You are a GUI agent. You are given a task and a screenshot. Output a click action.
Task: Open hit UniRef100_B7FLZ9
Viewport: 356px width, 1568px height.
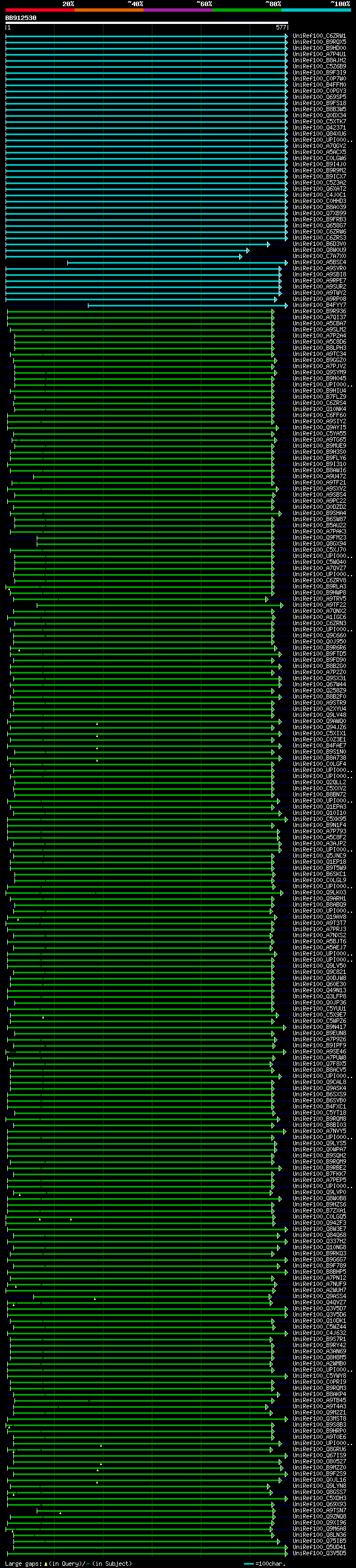(x=319, y=397)
